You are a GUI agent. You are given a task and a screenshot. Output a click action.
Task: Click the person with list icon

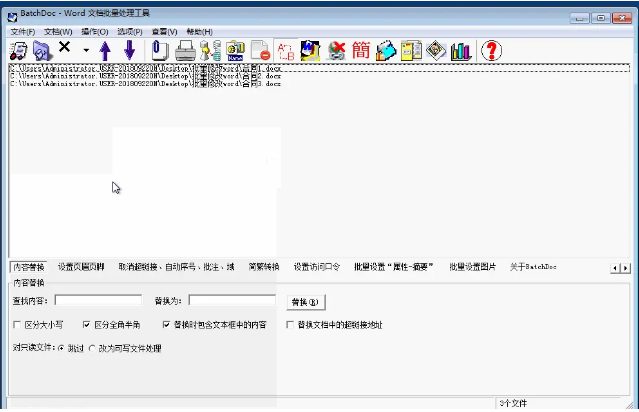coord(211,51)
